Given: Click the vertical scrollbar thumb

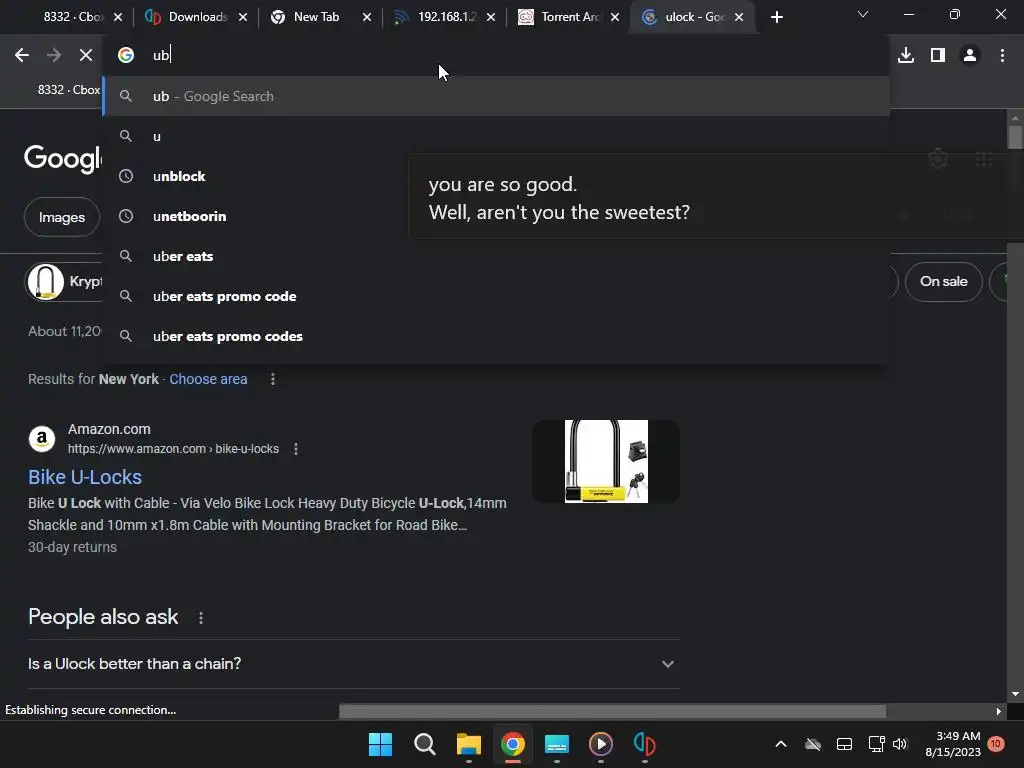Looking at the screenshot, I should (1015, 137).
